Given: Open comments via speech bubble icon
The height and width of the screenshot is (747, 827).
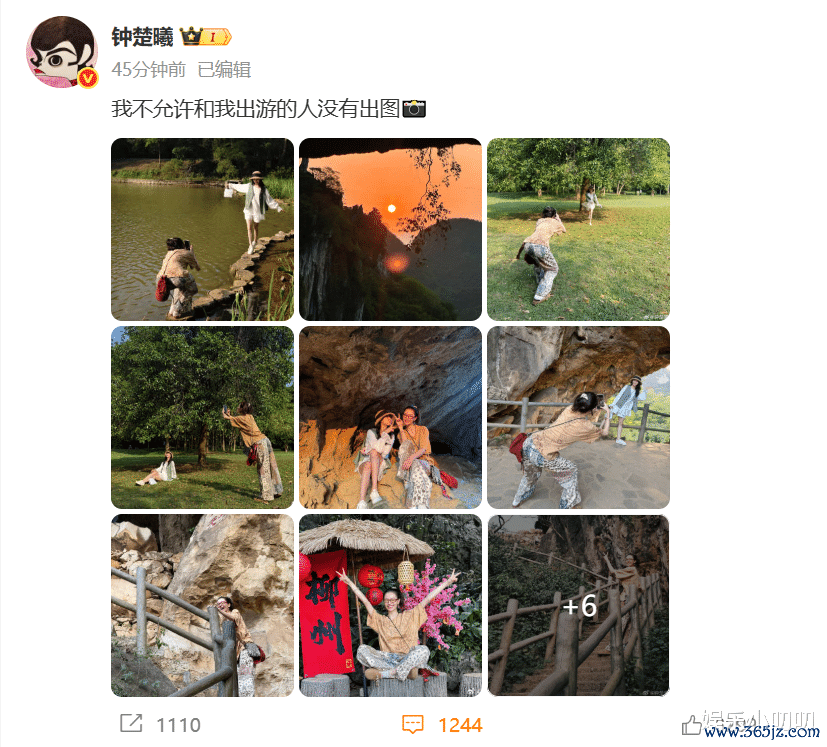Looking at the screenshot, I should point(412,724).
